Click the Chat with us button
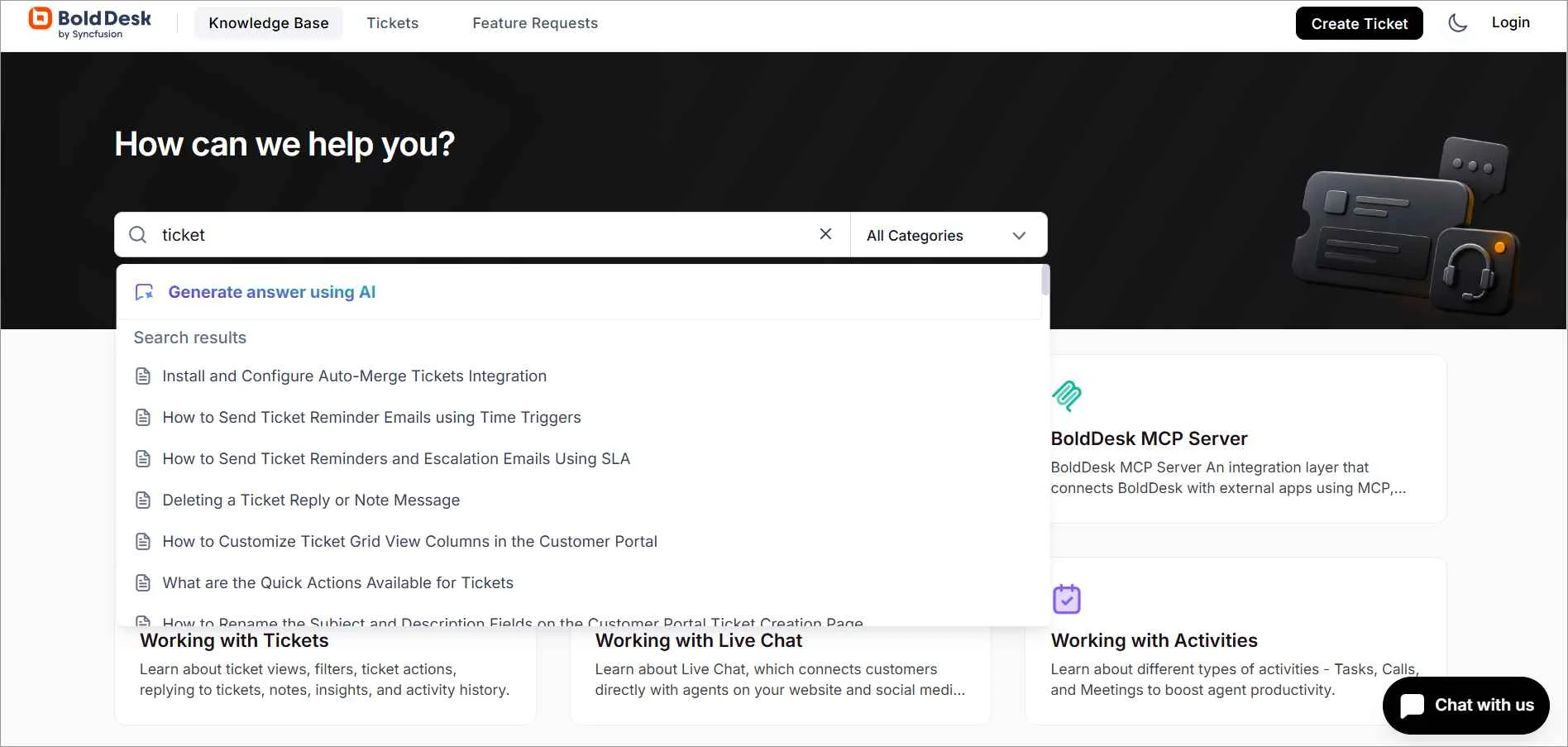The image size is (1568, 747). pos(1465,706)
